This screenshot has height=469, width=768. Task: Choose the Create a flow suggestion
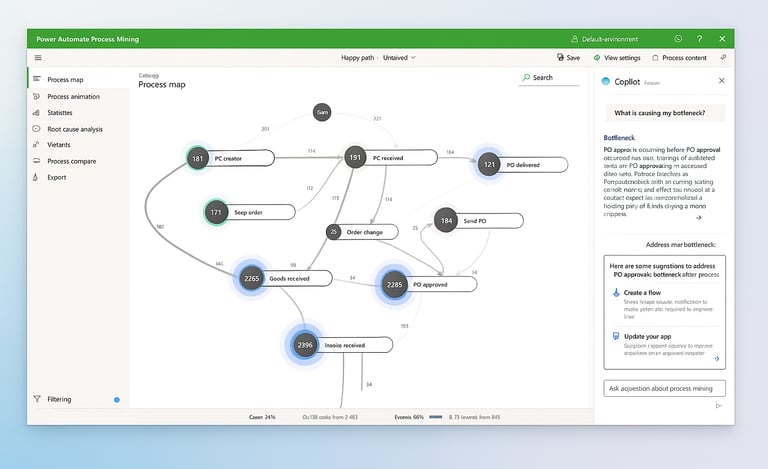pyautogui.click(x=664, y=305)
